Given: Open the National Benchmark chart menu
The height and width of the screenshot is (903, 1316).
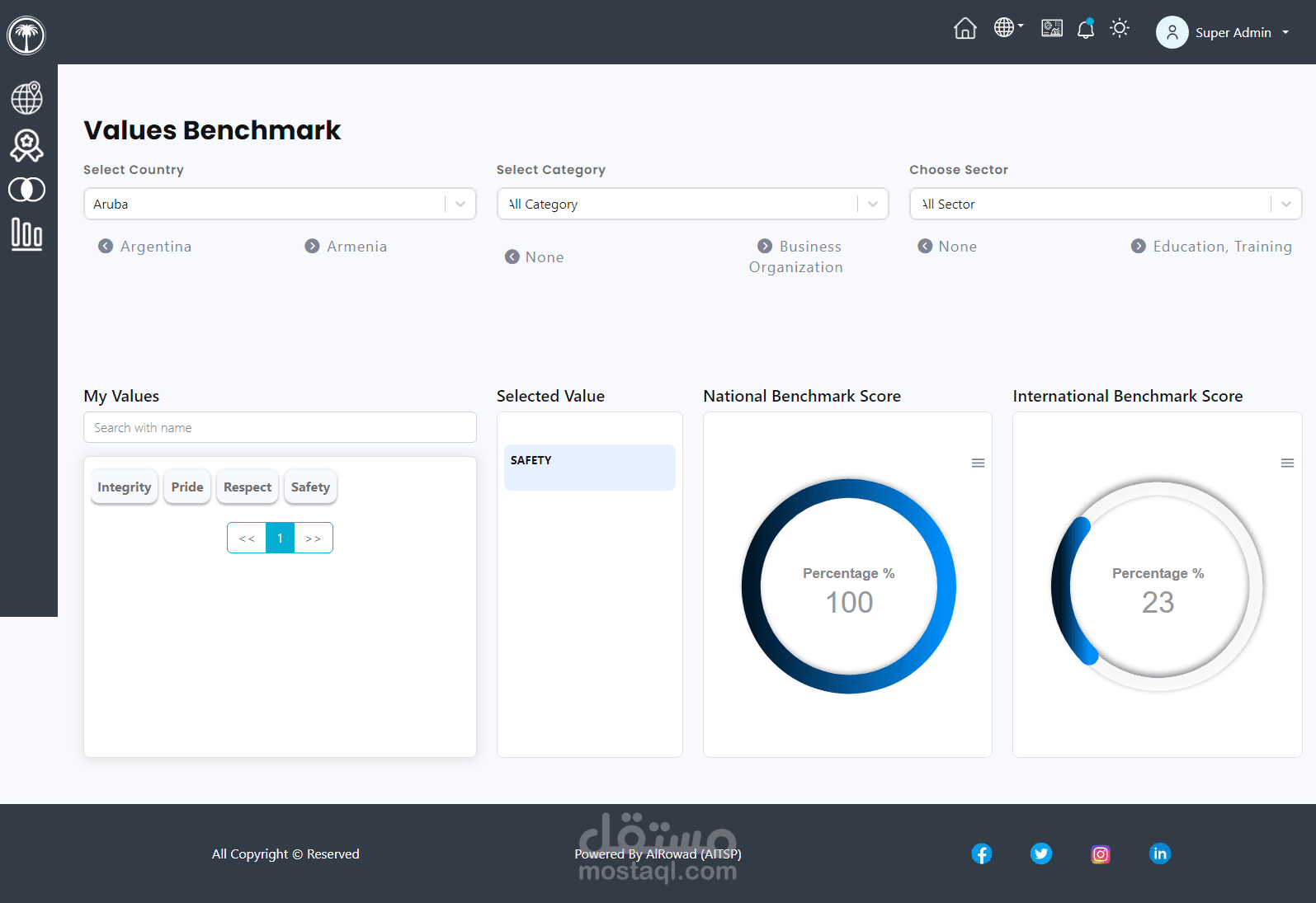Looking at the screenshot, I should point(978,463).
